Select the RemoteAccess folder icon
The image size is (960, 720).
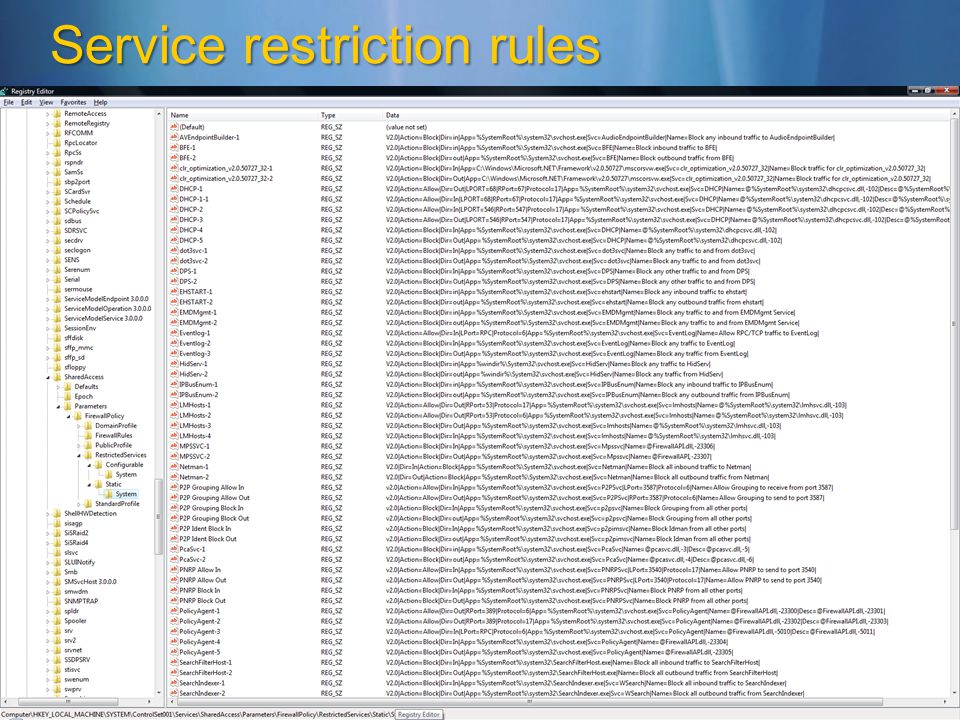pyautogui.click(x=58, y=113)
